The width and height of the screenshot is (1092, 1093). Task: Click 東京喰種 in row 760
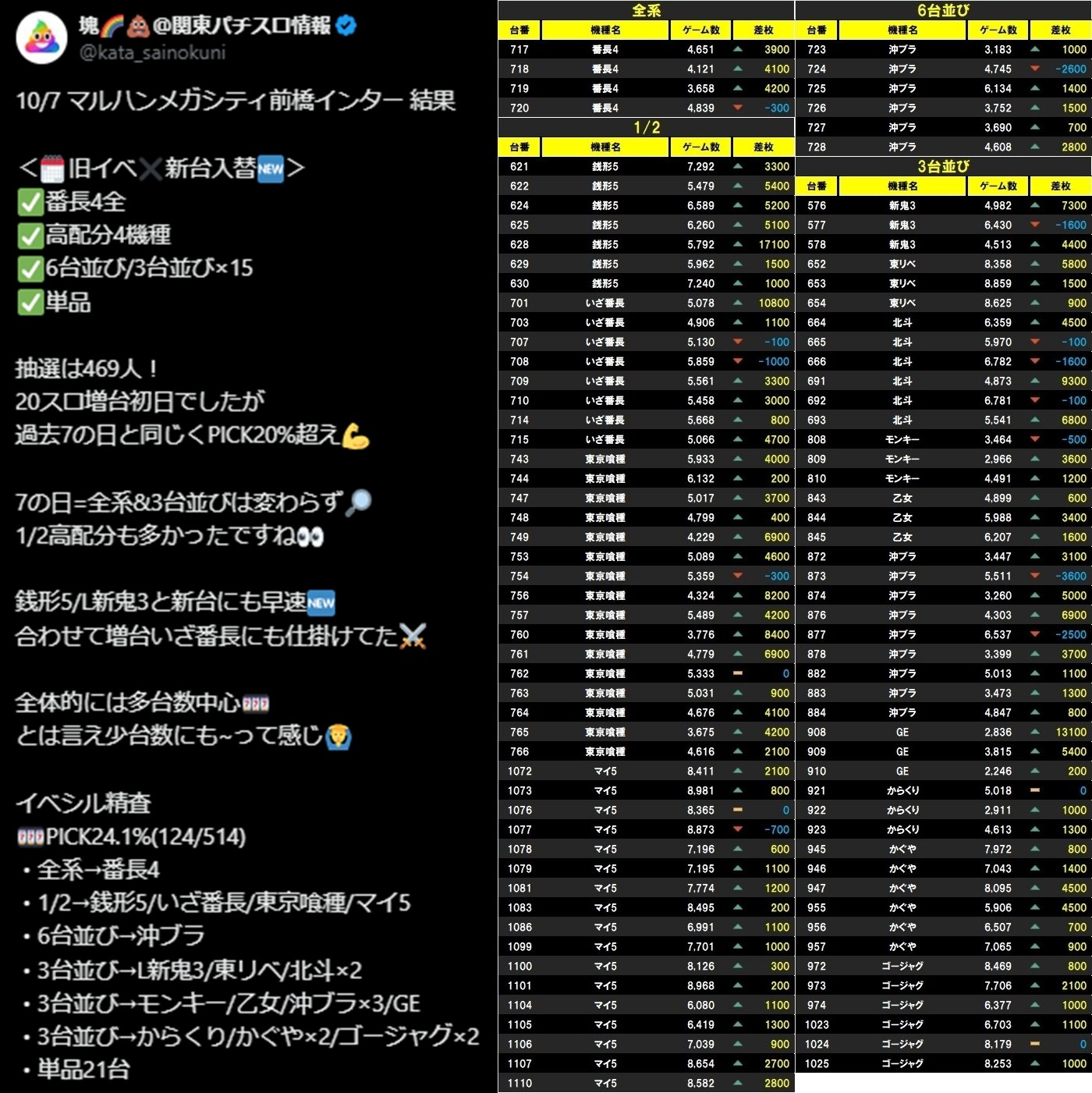point(605,634)
